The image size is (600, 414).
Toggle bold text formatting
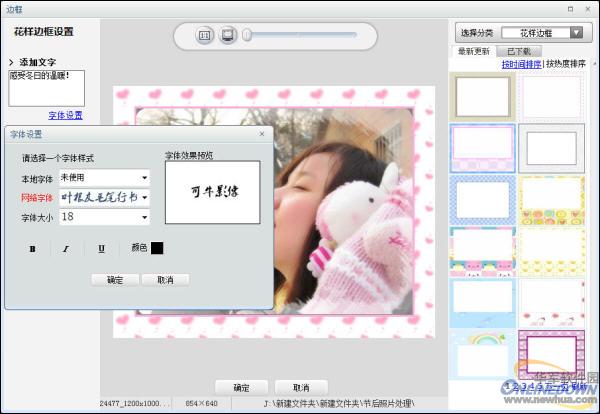point(32,248)
